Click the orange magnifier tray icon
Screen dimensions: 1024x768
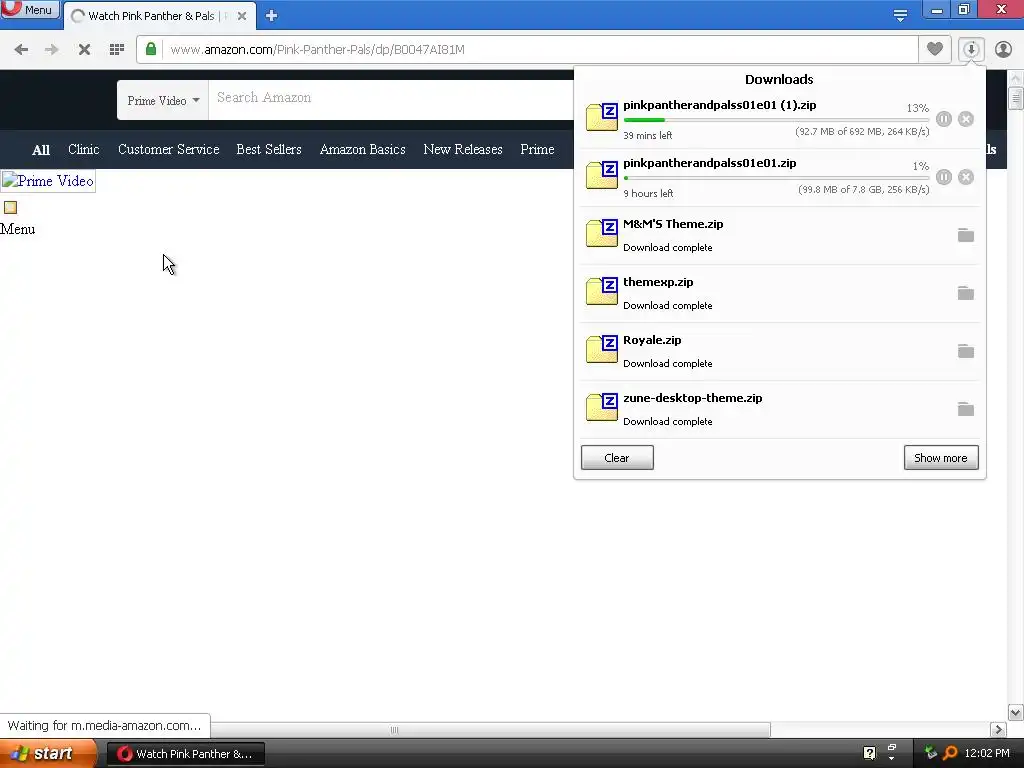950,753
